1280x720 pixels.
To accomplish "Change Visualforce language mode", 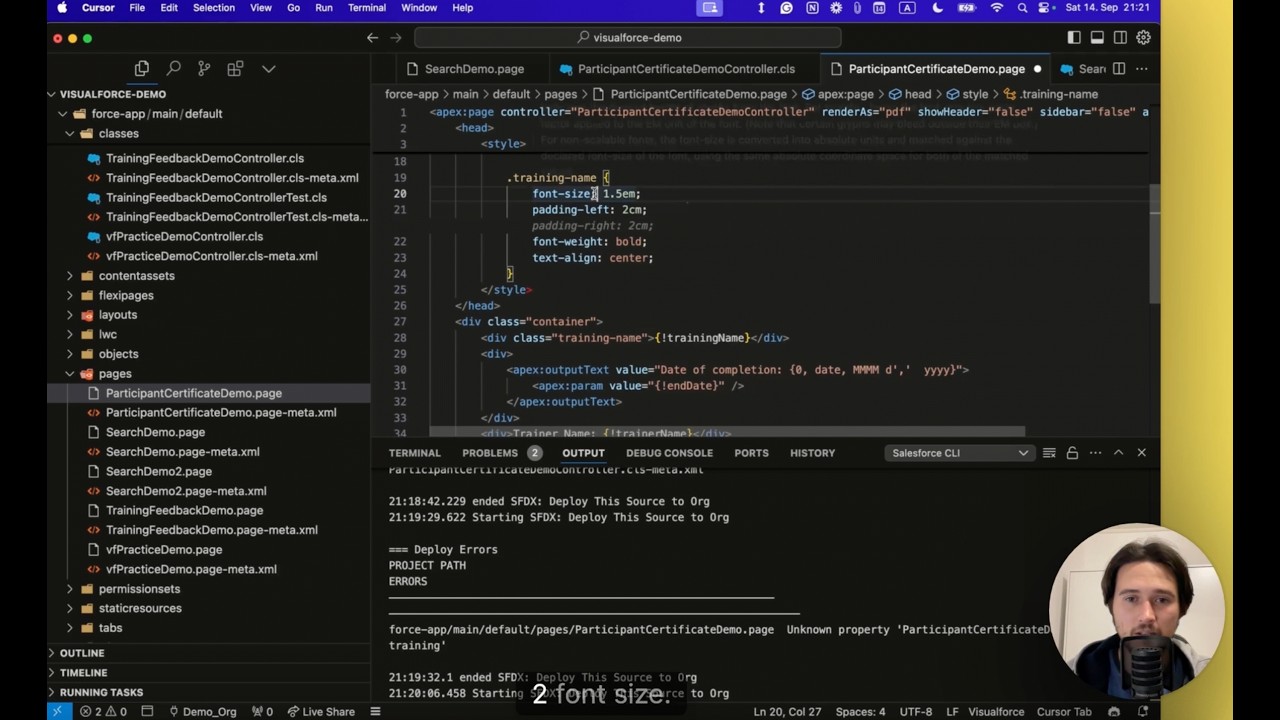I will click(x=996, y=712).
